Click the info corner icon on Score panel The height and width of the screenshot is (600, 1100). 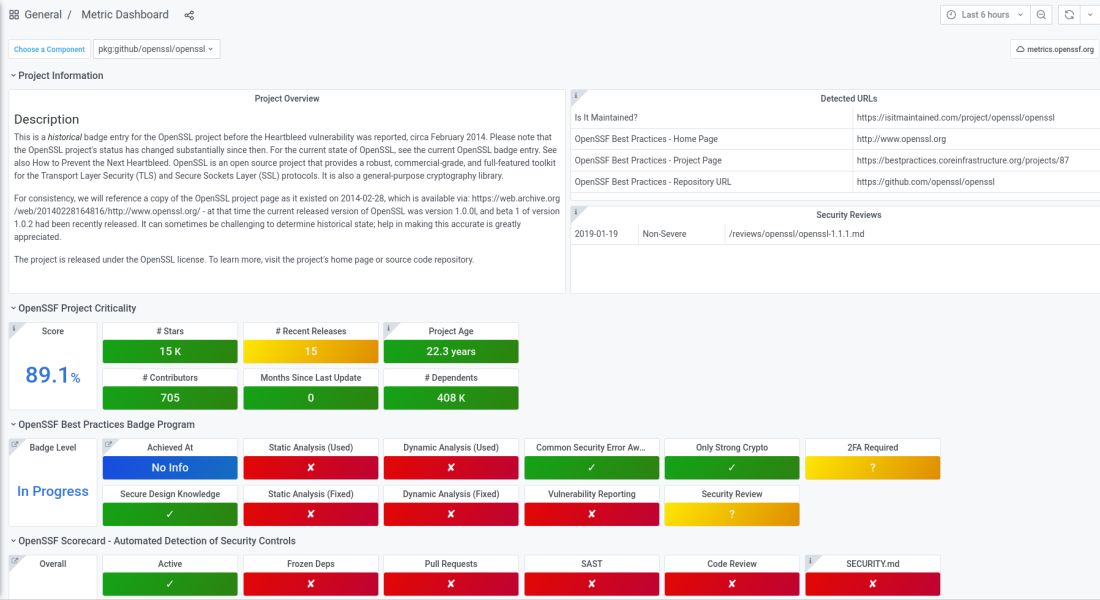pyautogui.click(x=14, y=327)
